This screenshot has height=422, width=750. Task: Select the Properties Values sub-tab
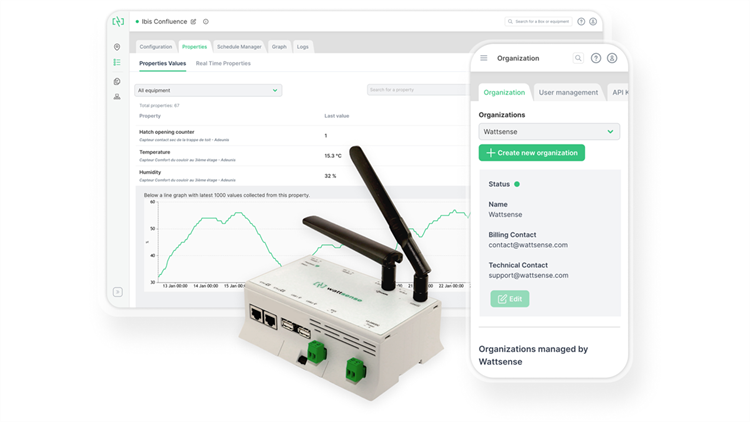pos(163,63)
